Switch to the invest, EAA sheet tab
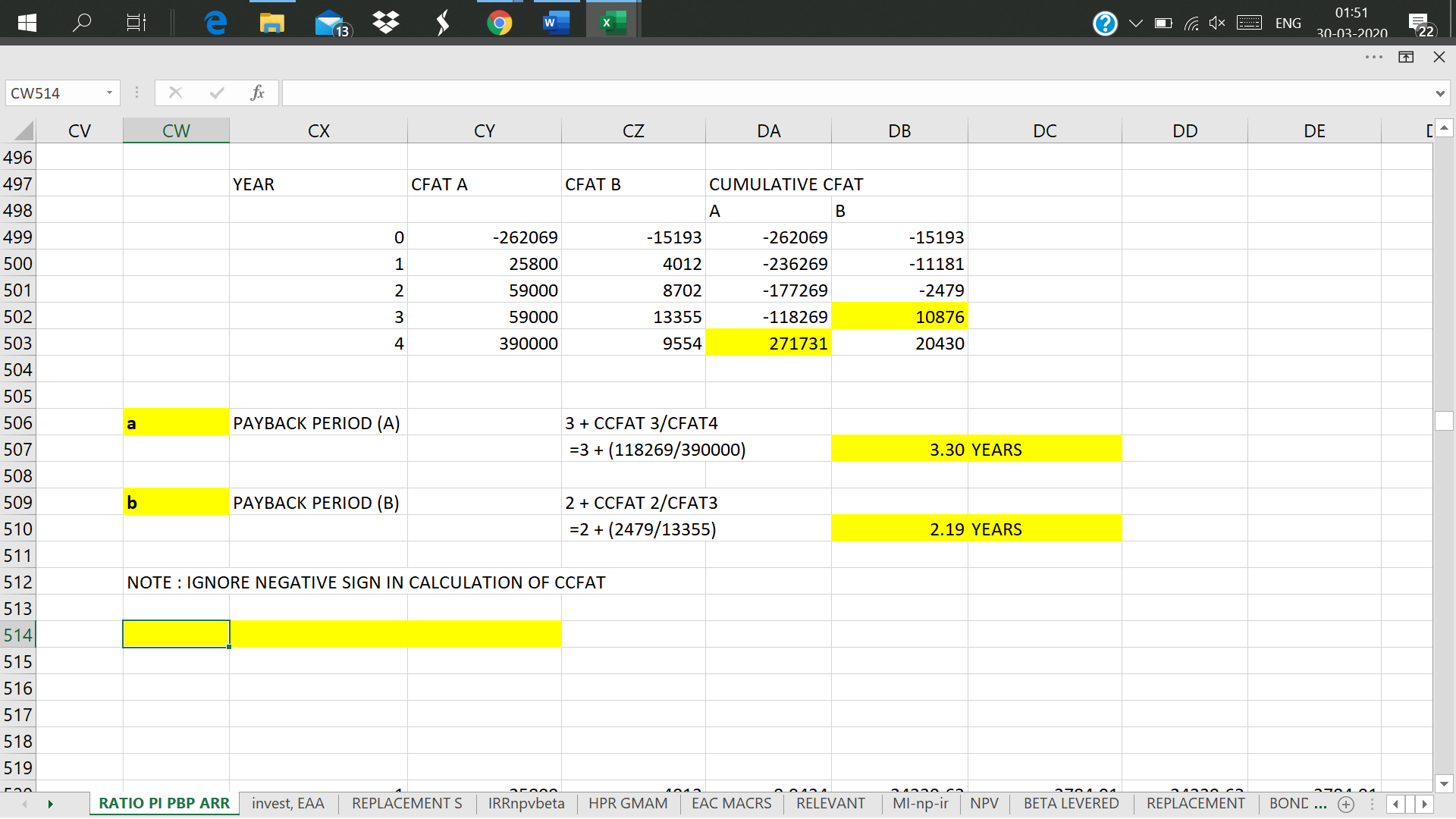Image resolution: width=1456 pixels, height=819 pixels. [x=287, y=803]
